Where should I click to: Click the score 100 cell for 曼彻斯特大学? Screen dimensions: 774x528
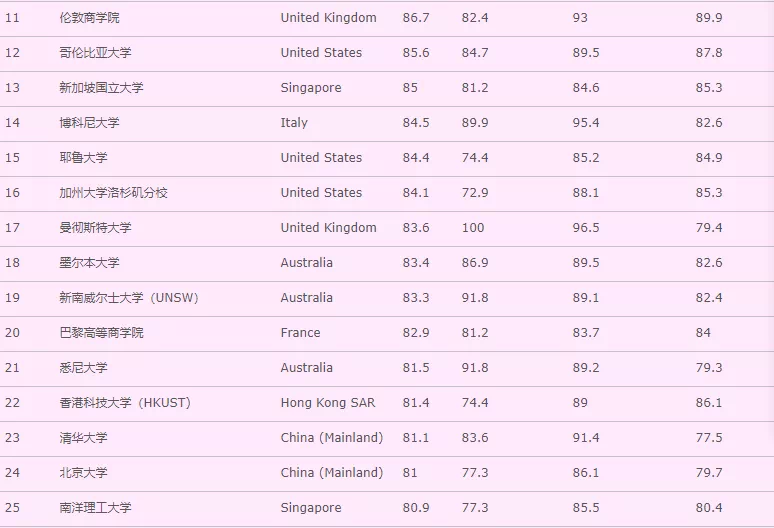click(x=472, y=228)
